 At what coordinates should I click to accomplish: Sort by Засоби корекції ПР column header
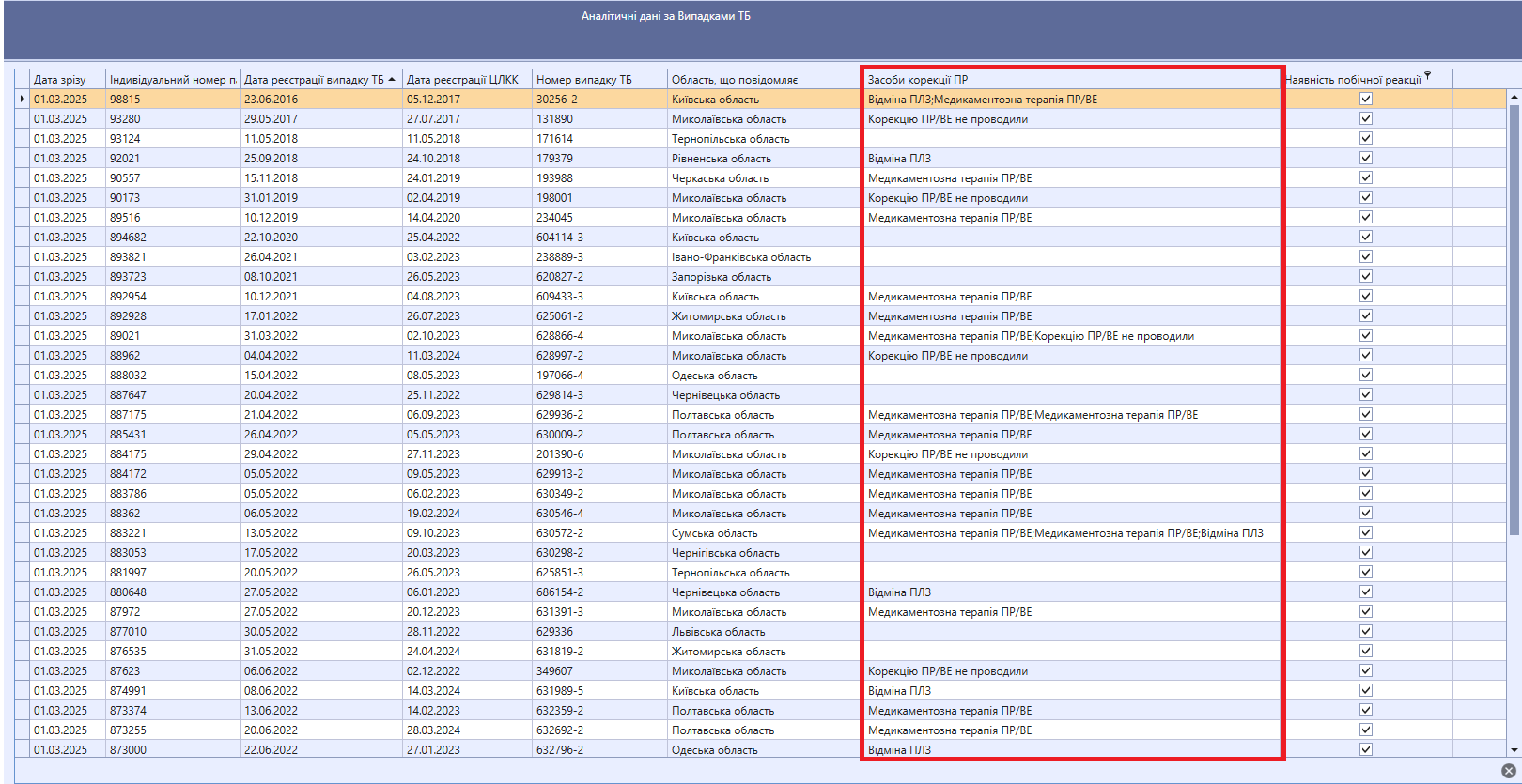[x=1073, y=80]
